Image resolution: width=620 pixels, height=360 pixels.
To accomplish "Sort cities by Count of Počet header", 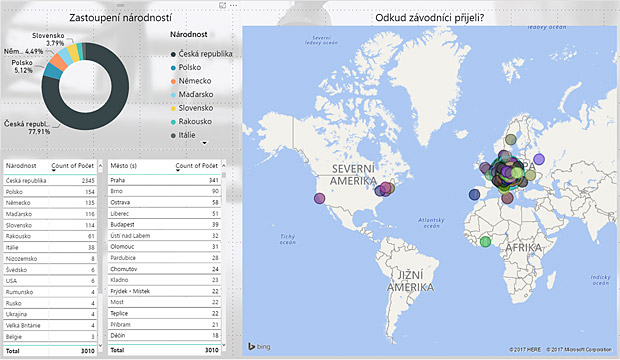I will [197, 166].
